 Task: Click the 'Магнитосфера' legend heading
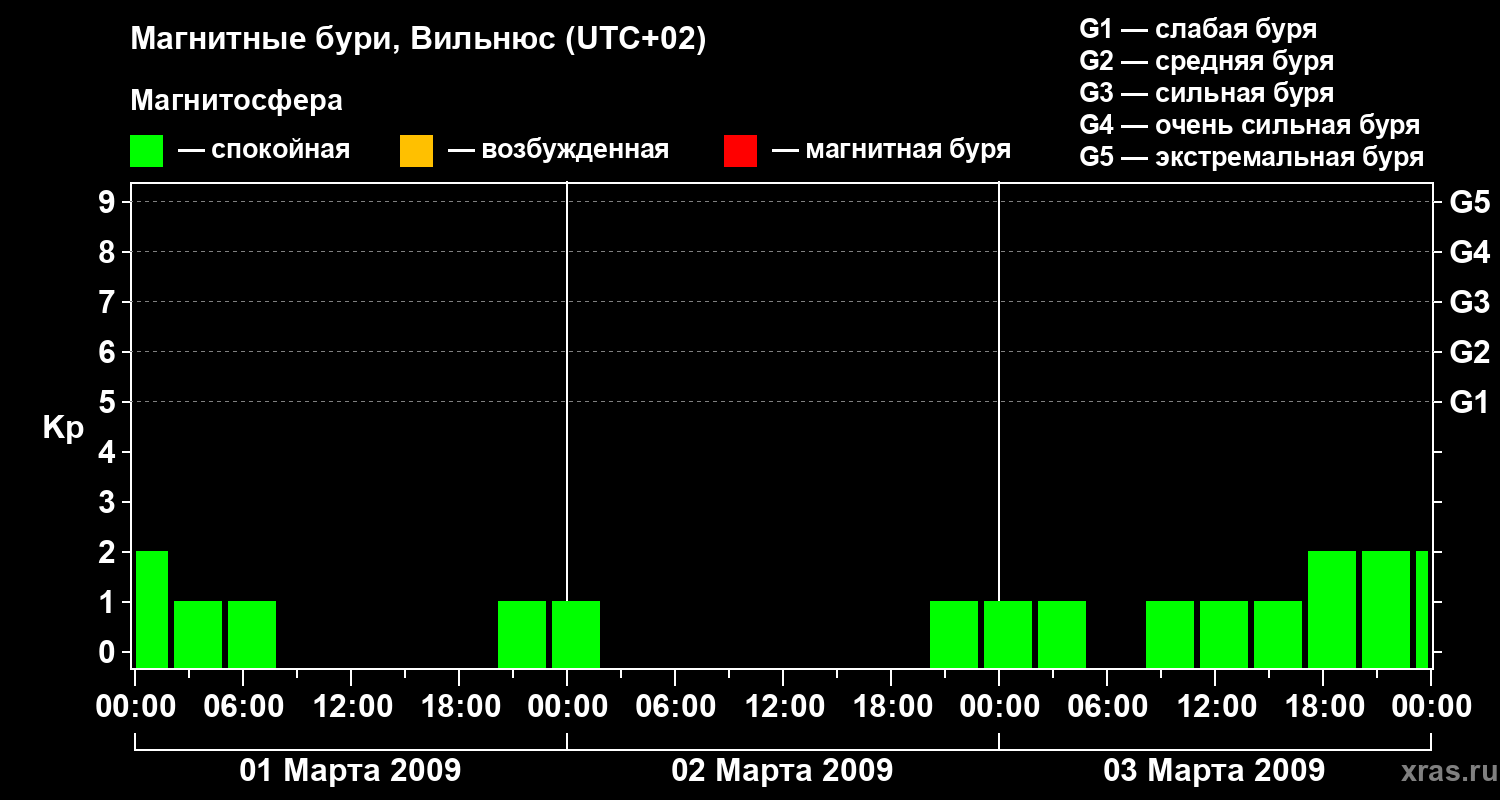(x=236, y=101)
